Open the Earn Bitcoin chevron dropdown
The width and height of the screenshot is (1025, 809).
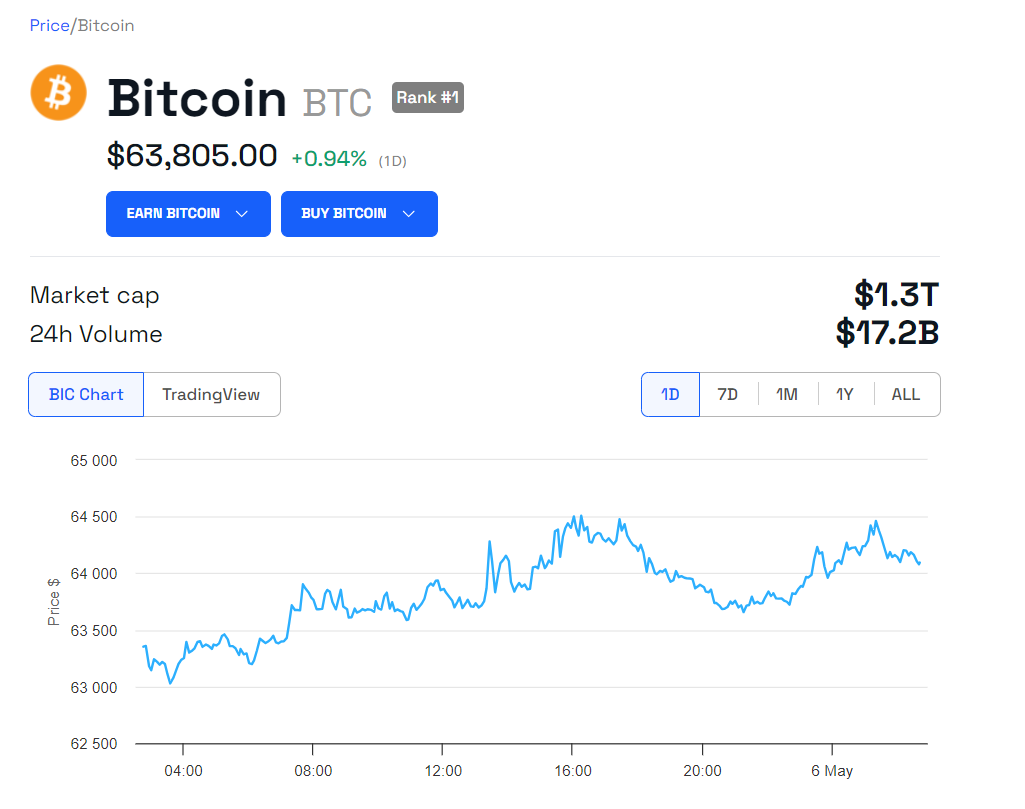(x=242, y=214)
